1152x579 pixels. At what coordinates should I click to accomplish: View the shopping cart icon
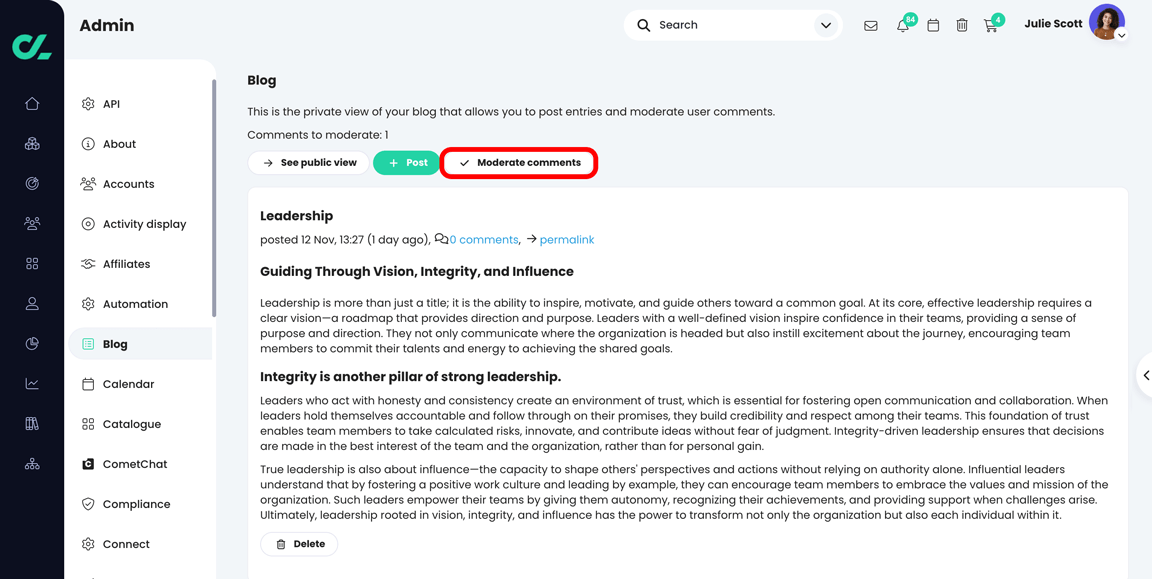(x=991, y=24)
